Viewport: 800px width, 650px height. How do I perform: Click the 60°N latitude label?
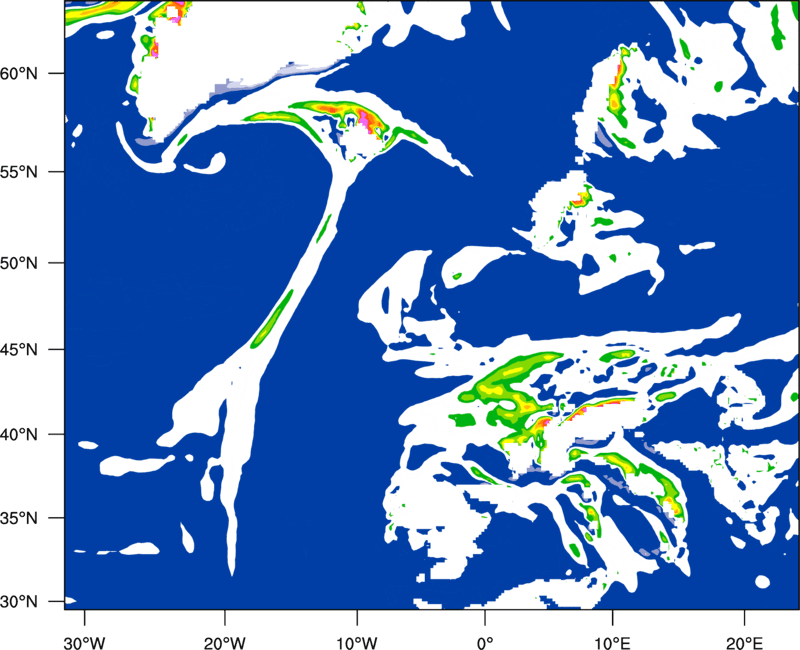pos(19,74)
